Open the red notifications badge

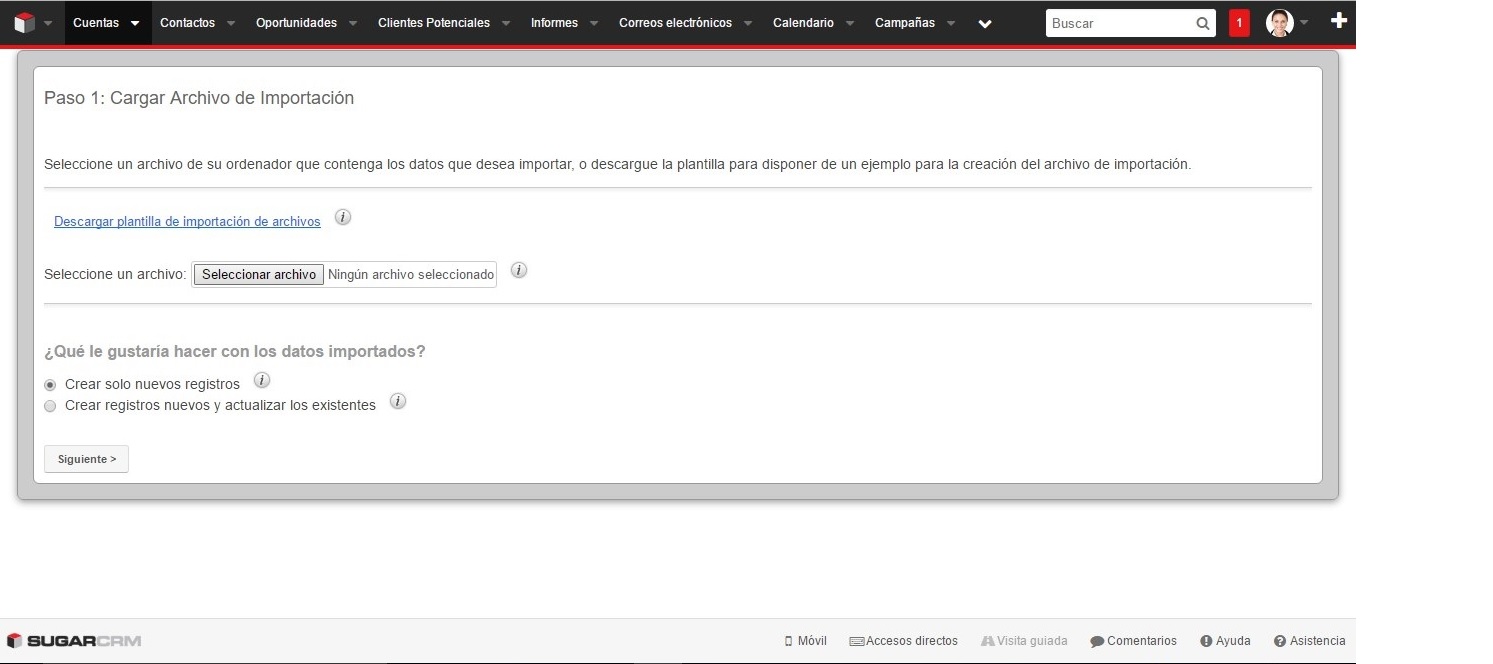[x=1239, y=23]
